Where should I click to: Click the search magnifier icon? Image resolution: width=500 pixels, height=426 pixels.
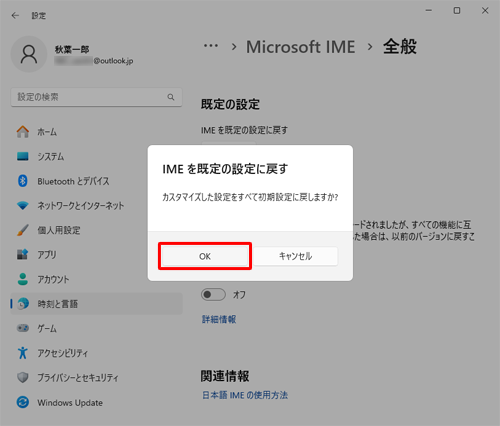pyautogui.click(x=171, y=97)
